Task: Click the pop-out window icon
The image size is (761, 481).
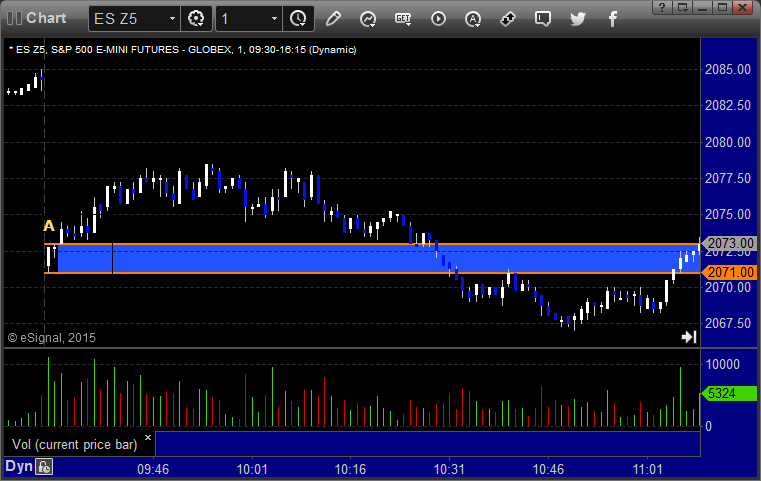Action: (x=682, y=7)
